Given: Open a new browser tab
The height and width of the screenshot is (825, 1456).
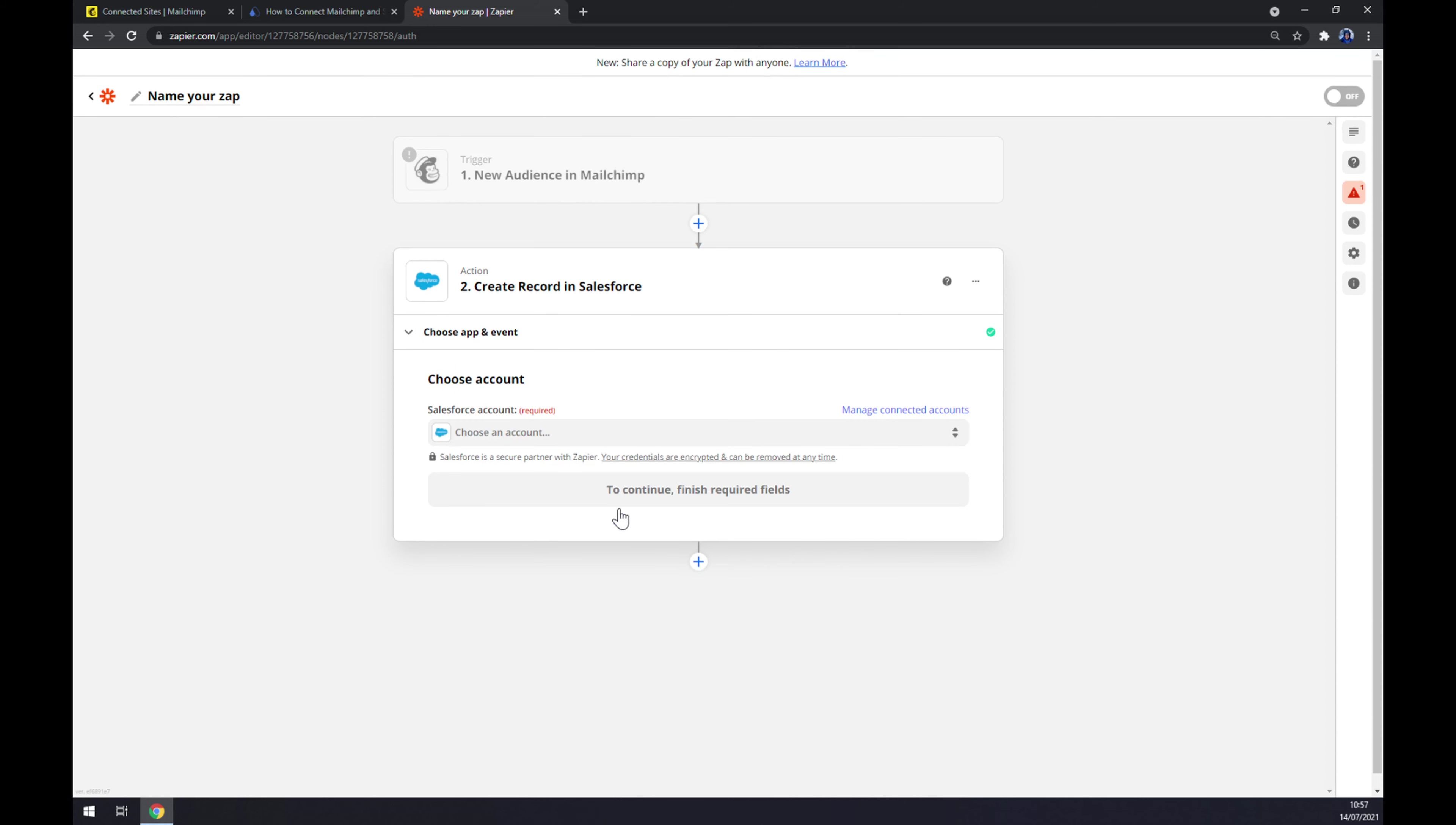Looking at the screenshot, I should (583, 11).
